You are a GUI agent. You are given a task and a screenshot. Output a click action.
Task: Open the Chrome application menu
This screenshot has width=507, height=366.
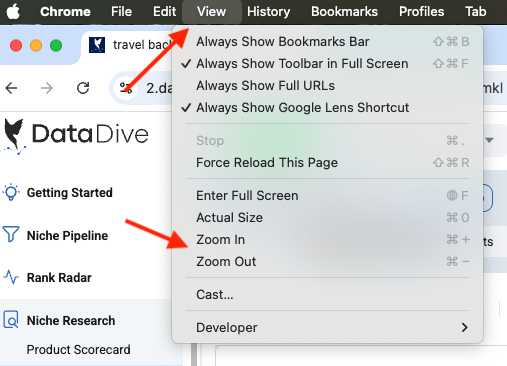[x=65, y=12]
